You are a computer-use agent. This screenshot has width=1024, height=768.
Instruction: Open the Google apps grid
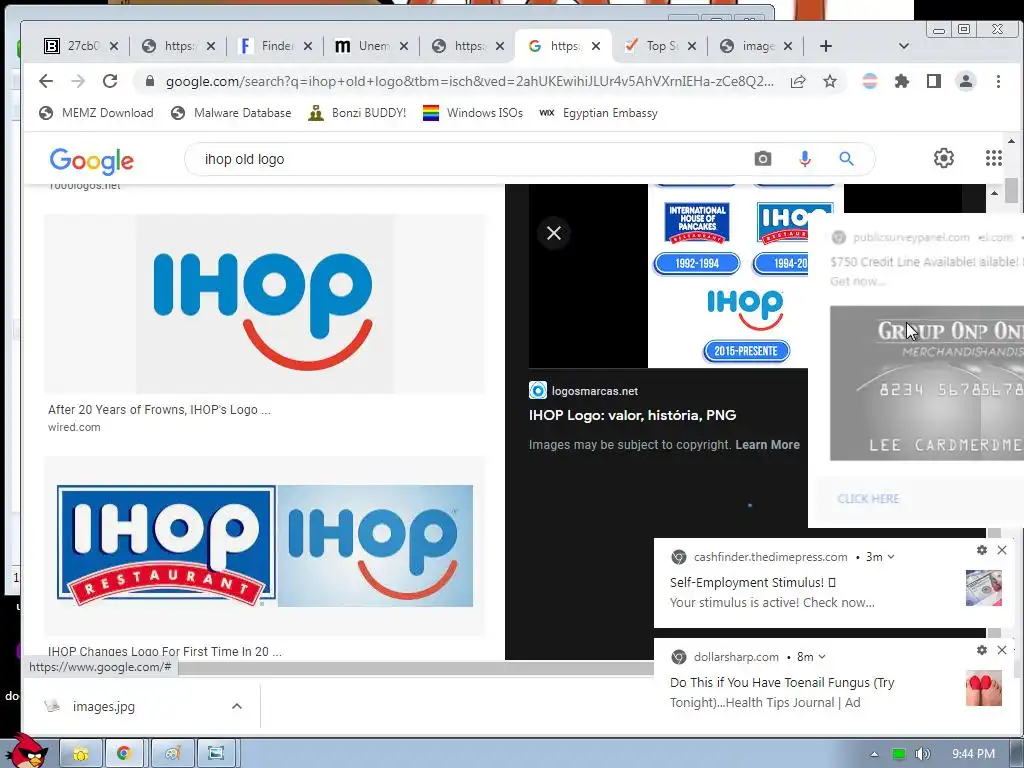tap(993, 158)
